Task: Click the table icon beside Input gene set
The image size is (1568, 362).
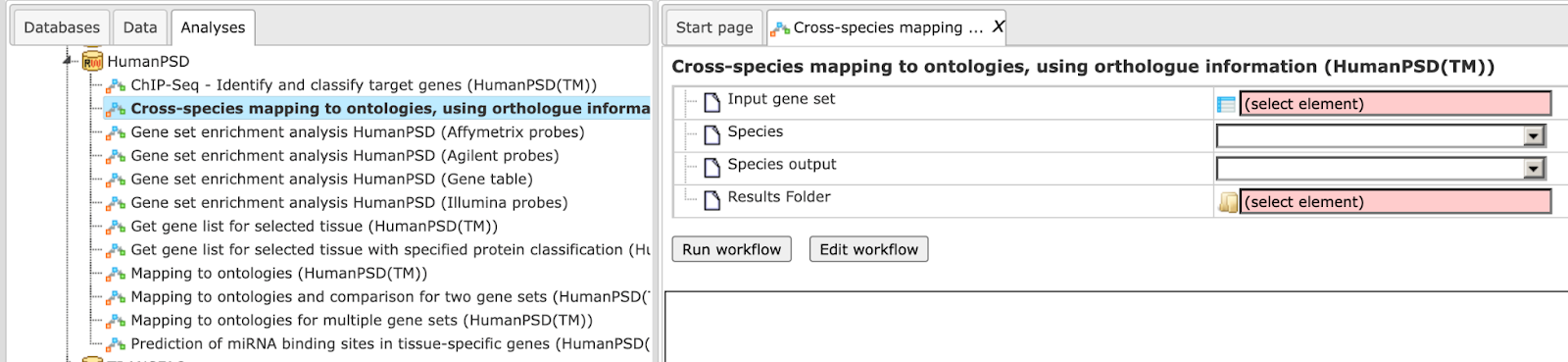Action: click(1226, 104)
